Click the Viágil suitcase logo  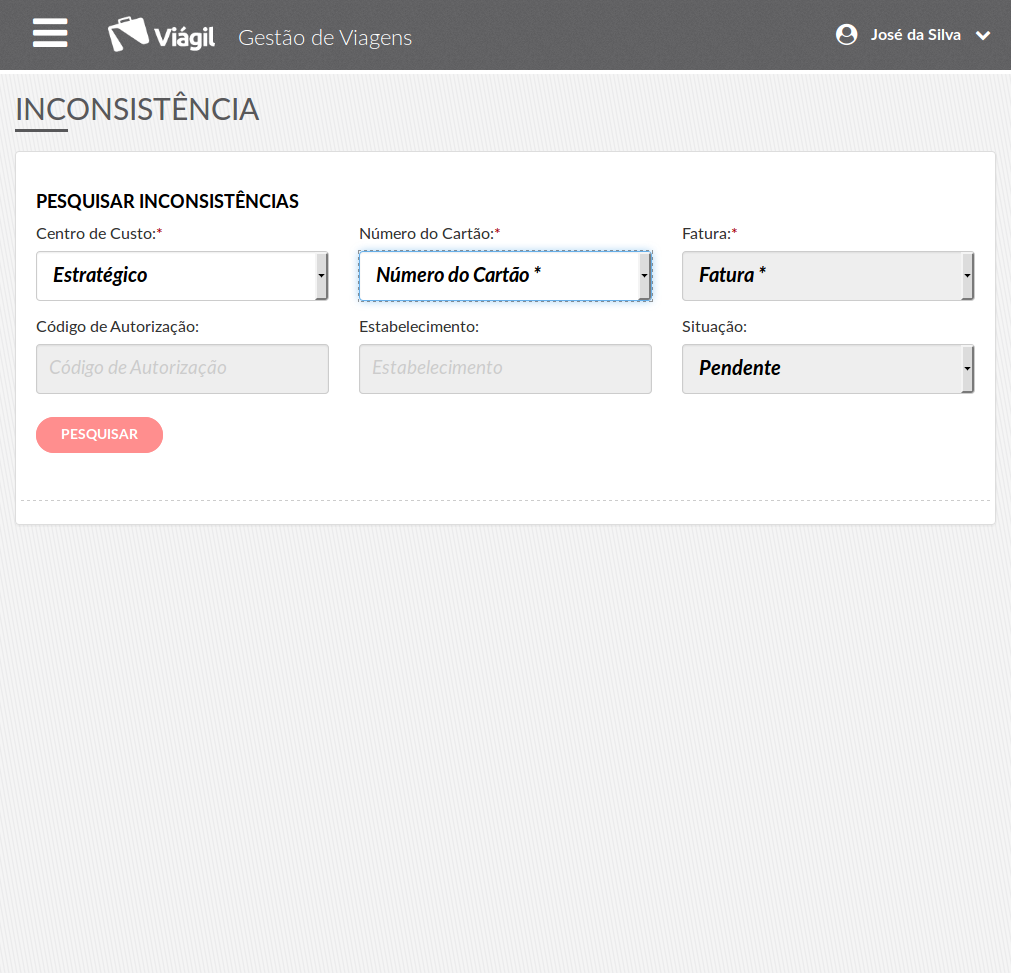point(161,35)
